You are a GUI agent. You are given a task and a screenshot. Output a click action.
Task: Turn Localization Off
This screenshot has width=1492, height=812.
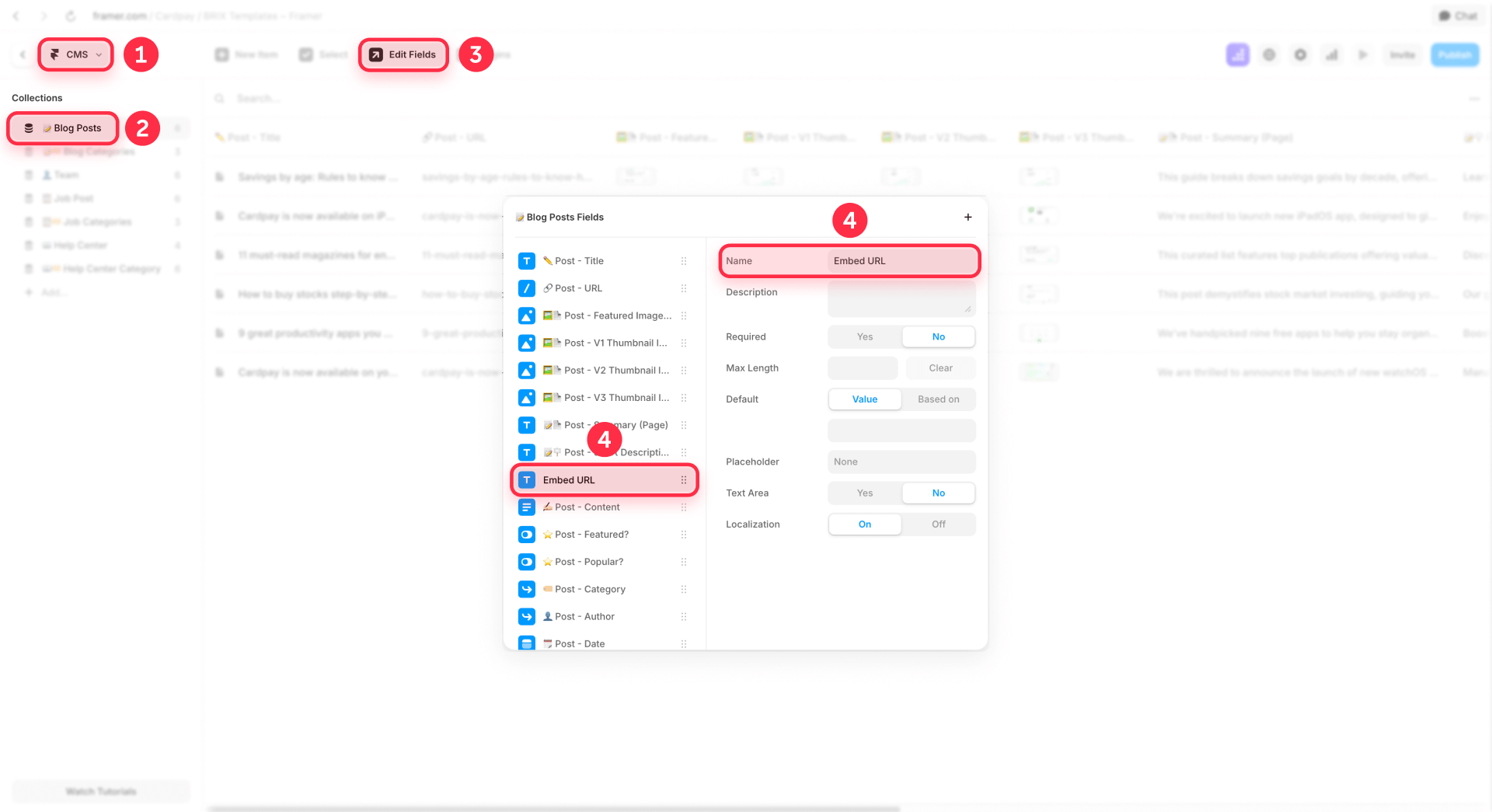(938, 524)
